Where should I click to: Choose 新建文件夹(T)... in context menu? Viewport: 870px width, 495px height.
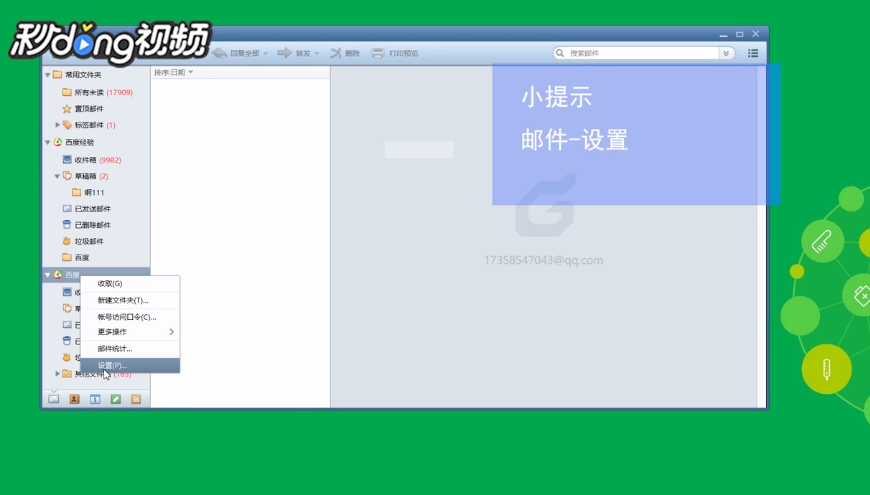130,300
